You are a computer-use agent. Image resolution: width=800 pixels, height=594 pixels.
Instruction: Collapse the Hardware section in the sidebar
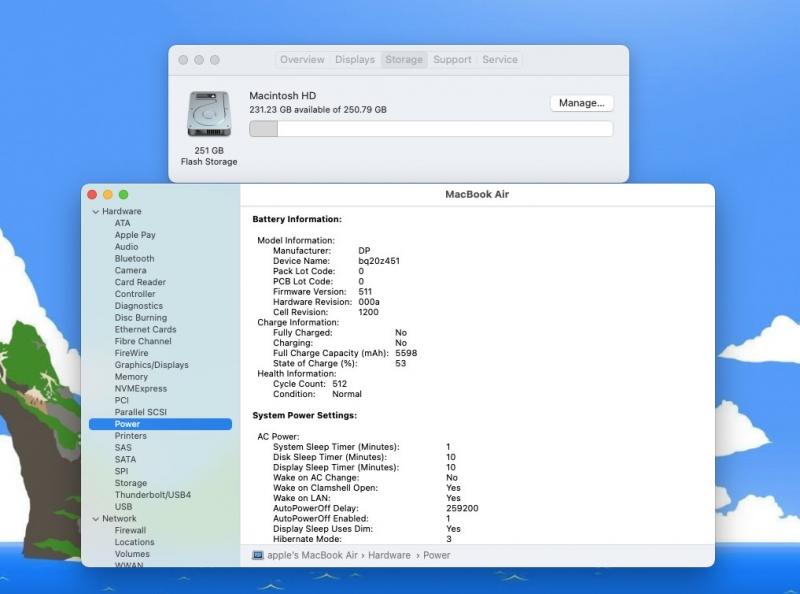[x=95, y=211]
